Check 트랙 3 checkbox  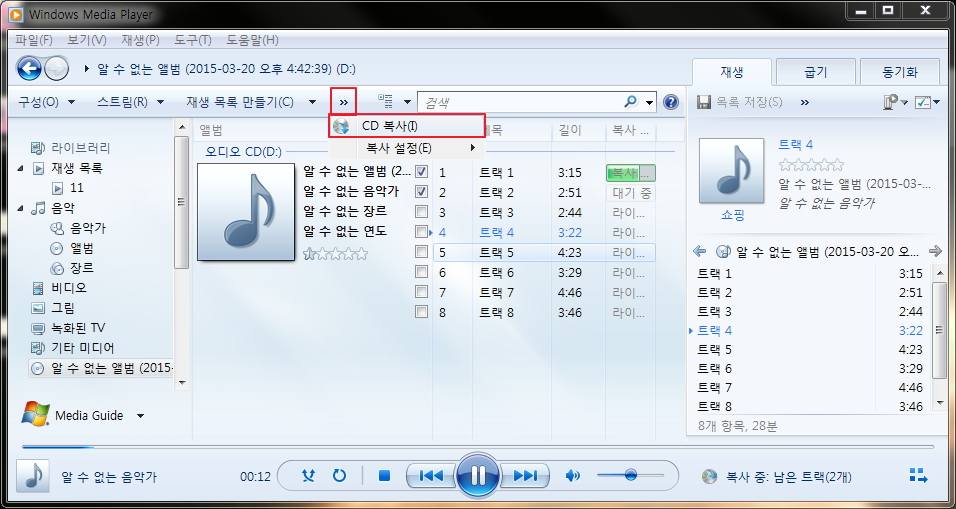(x=421, y=212)
